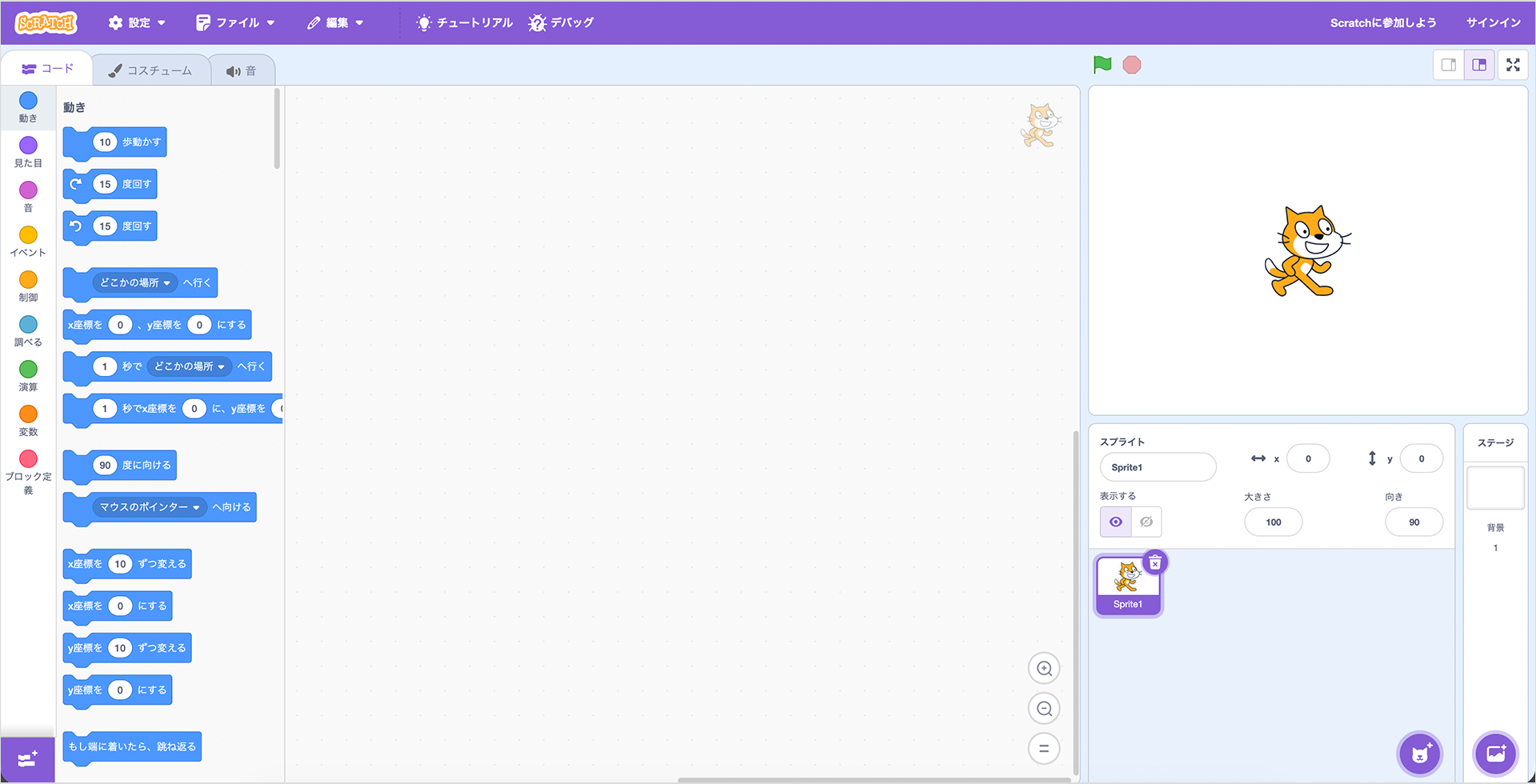
Task: Click the サインイン link
Action: (1493, 22)
